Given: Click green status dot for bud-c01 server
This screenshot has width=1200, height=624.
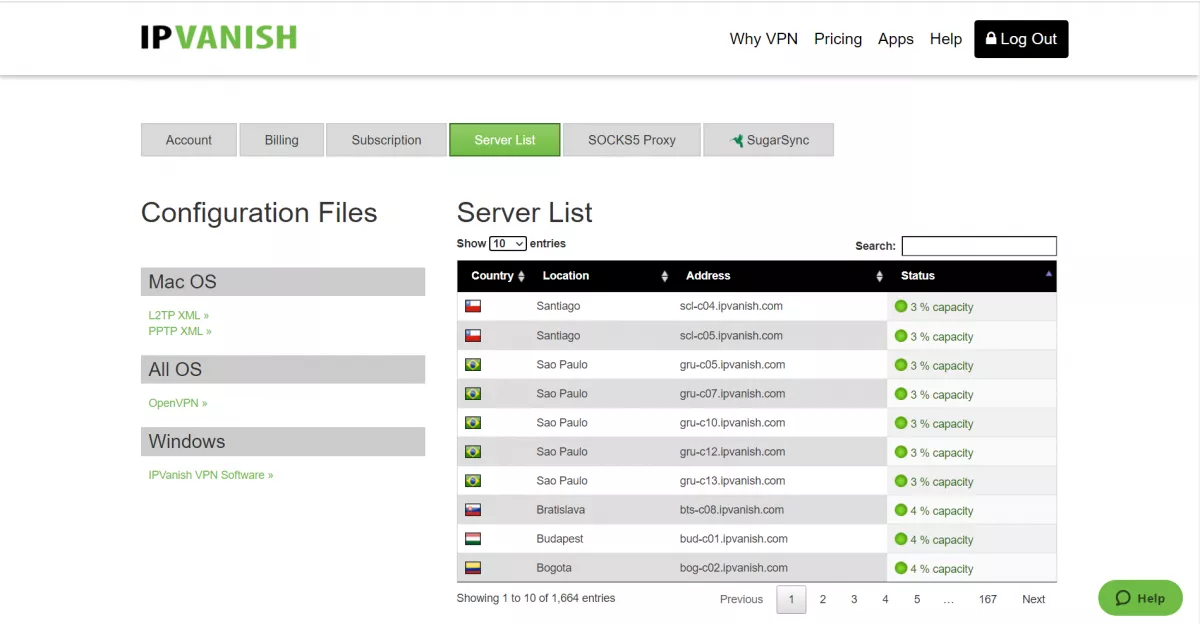Looking at the screenshot, I should pos(900,539).
